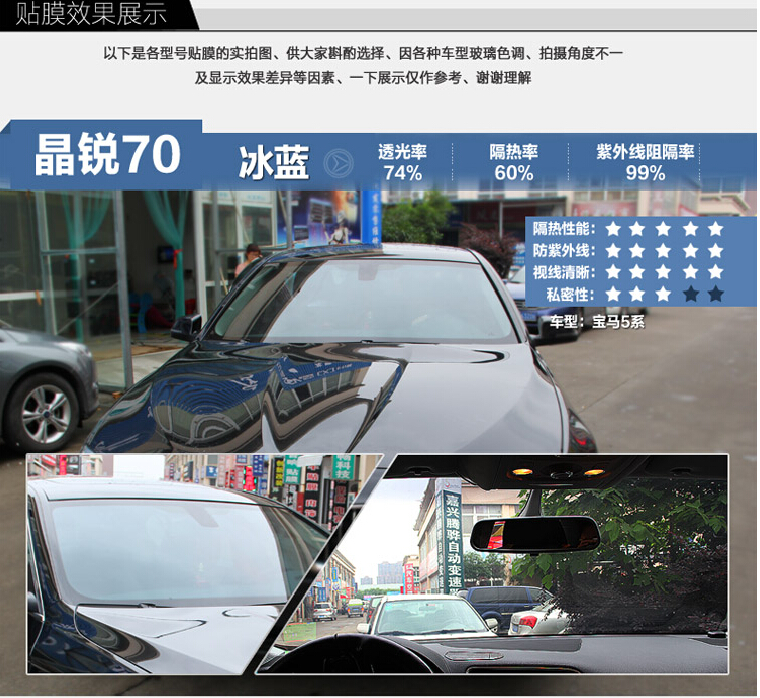Click the 紫外线阻隔率 99% figure
This screenshot has width=760, height=698.
tap(645, 172)
